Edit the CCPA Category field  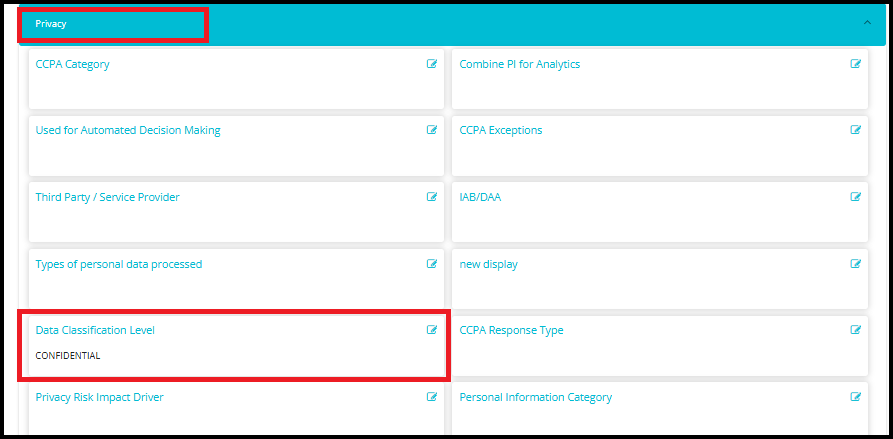[432, 64]
